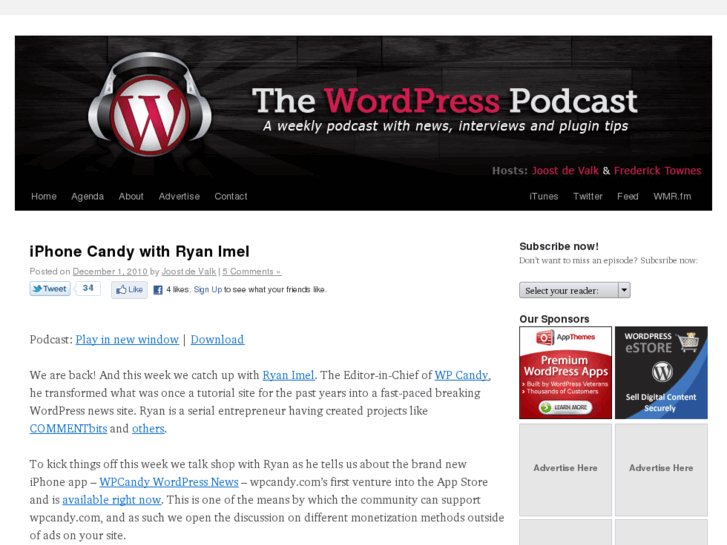Click the December 1, 2010 date link
This screenshot has width=727, height=545.
[110, 271]
